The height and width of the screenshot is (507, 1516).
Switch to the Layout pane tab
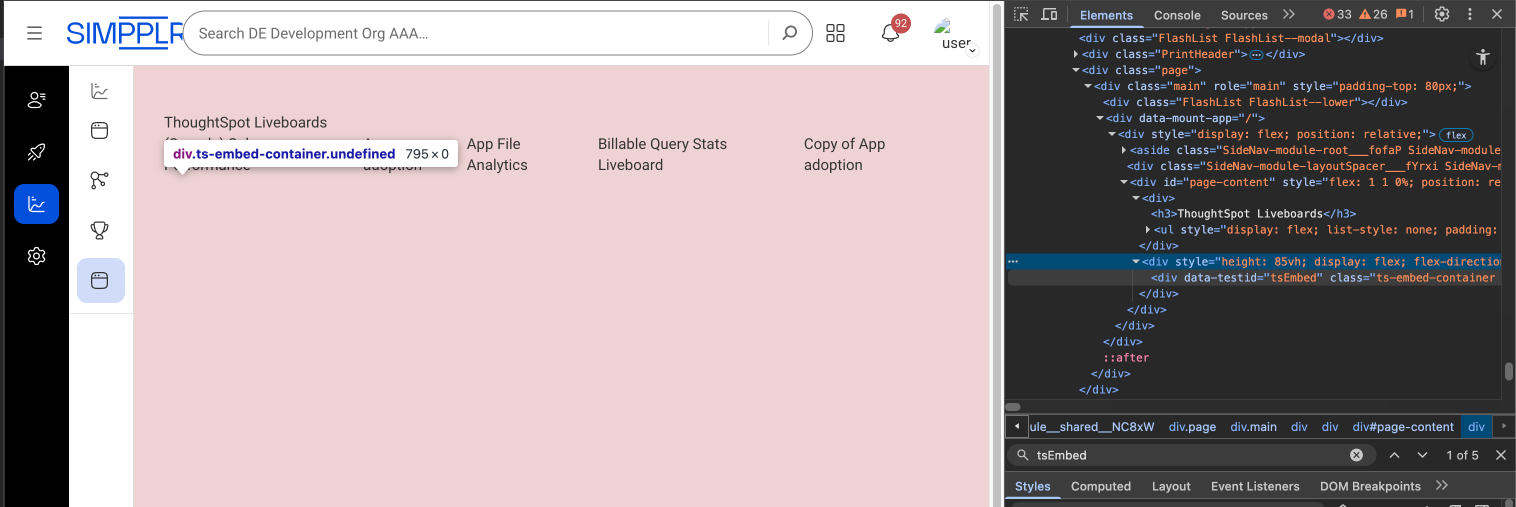click(1171, 486)
